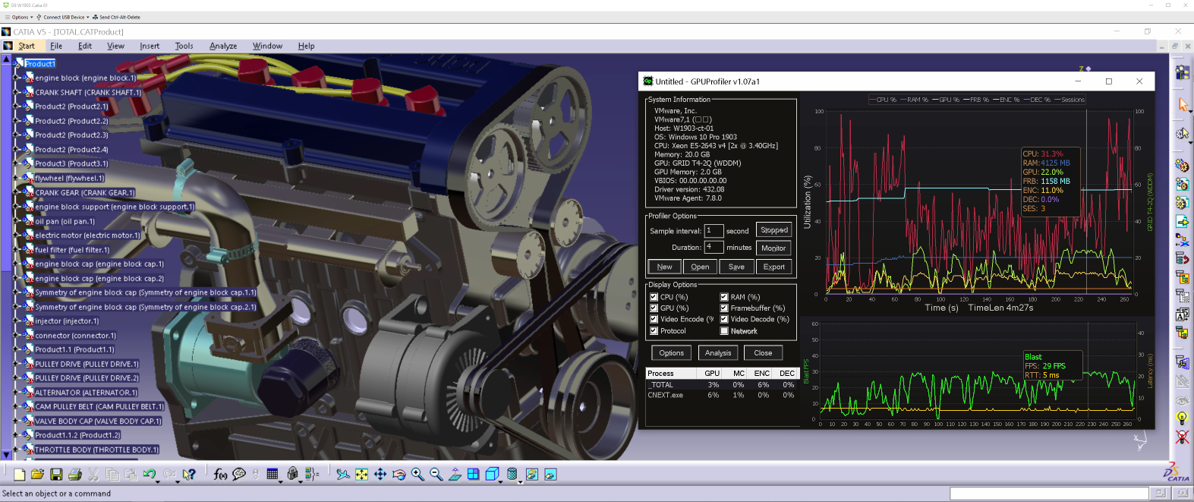Select the Rotate view icon

coord(398,475)
